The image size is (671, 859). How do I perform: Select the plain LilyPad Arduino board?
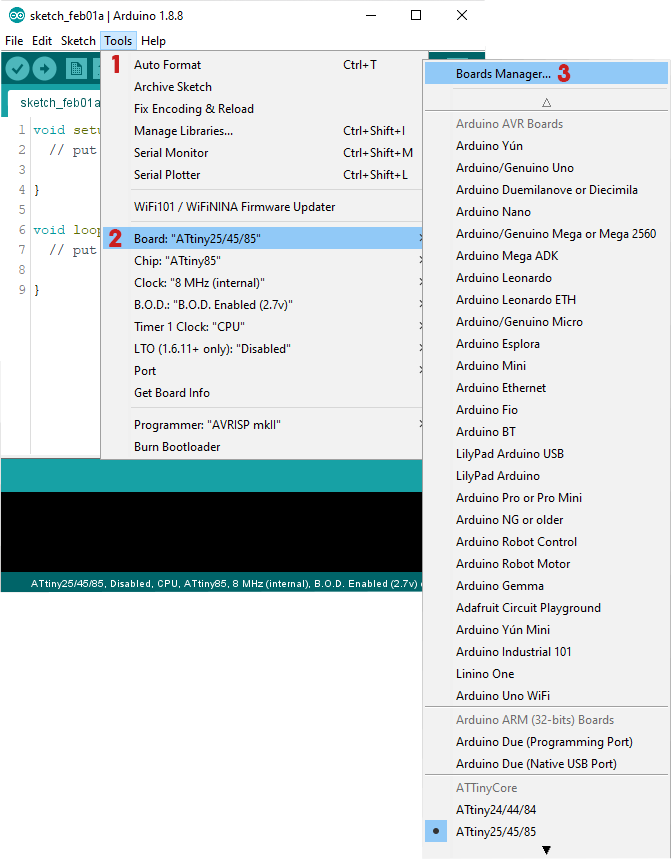pos(546,476)
